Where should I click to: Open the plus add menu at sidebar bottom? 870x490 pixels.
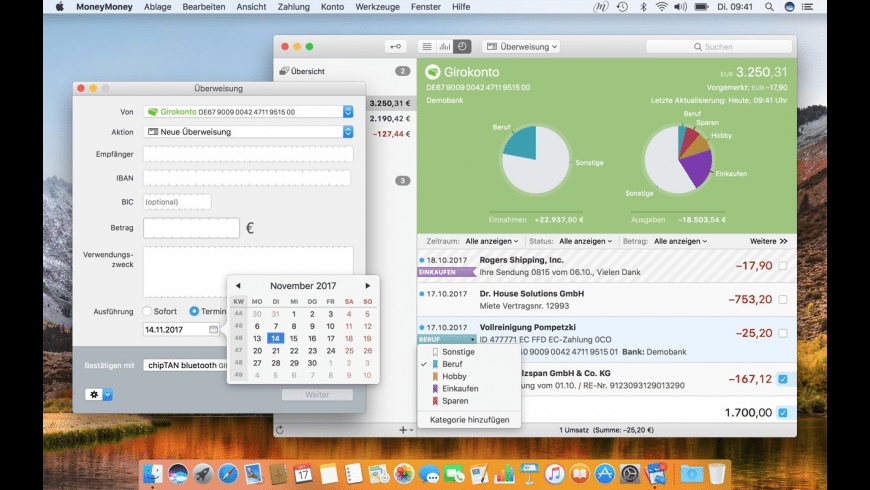pyautogui.click(x=406, y=430)
